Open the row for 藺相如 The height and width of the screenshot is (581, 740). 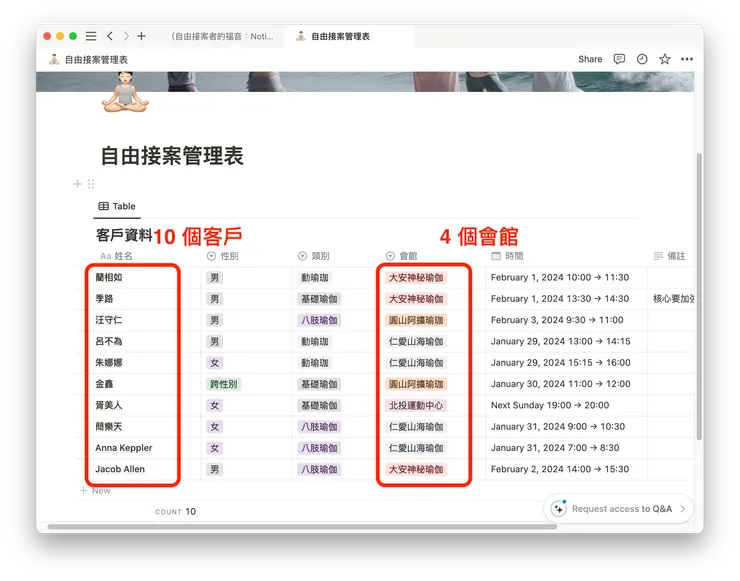(109, 278)
